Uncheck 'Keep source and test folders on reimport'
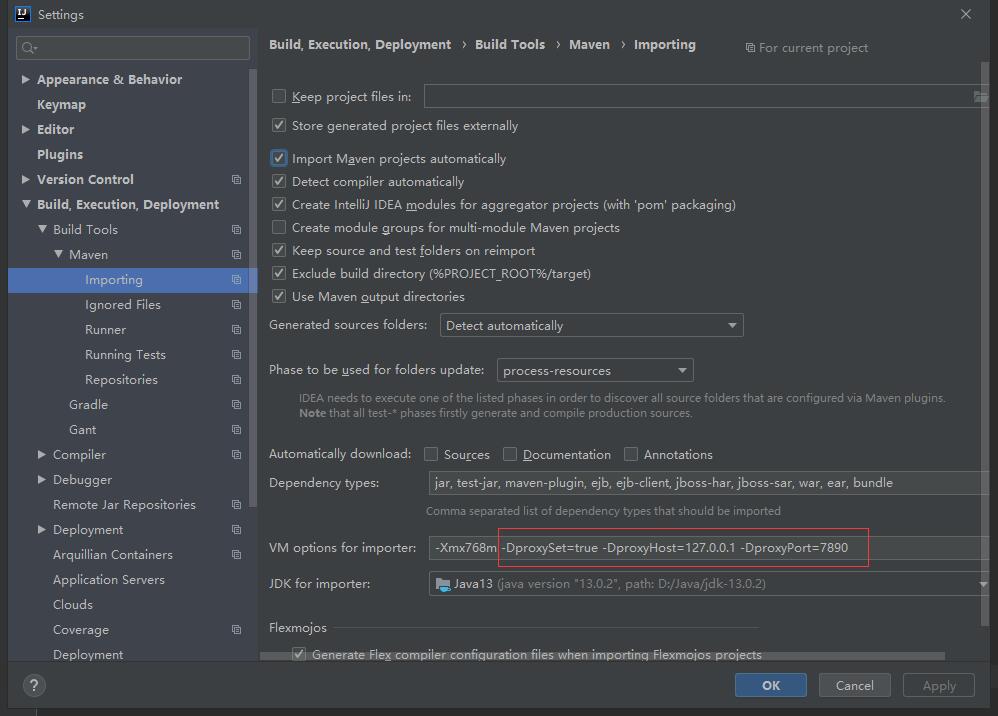This screenshot has height=716, width=998. [279, 250]
